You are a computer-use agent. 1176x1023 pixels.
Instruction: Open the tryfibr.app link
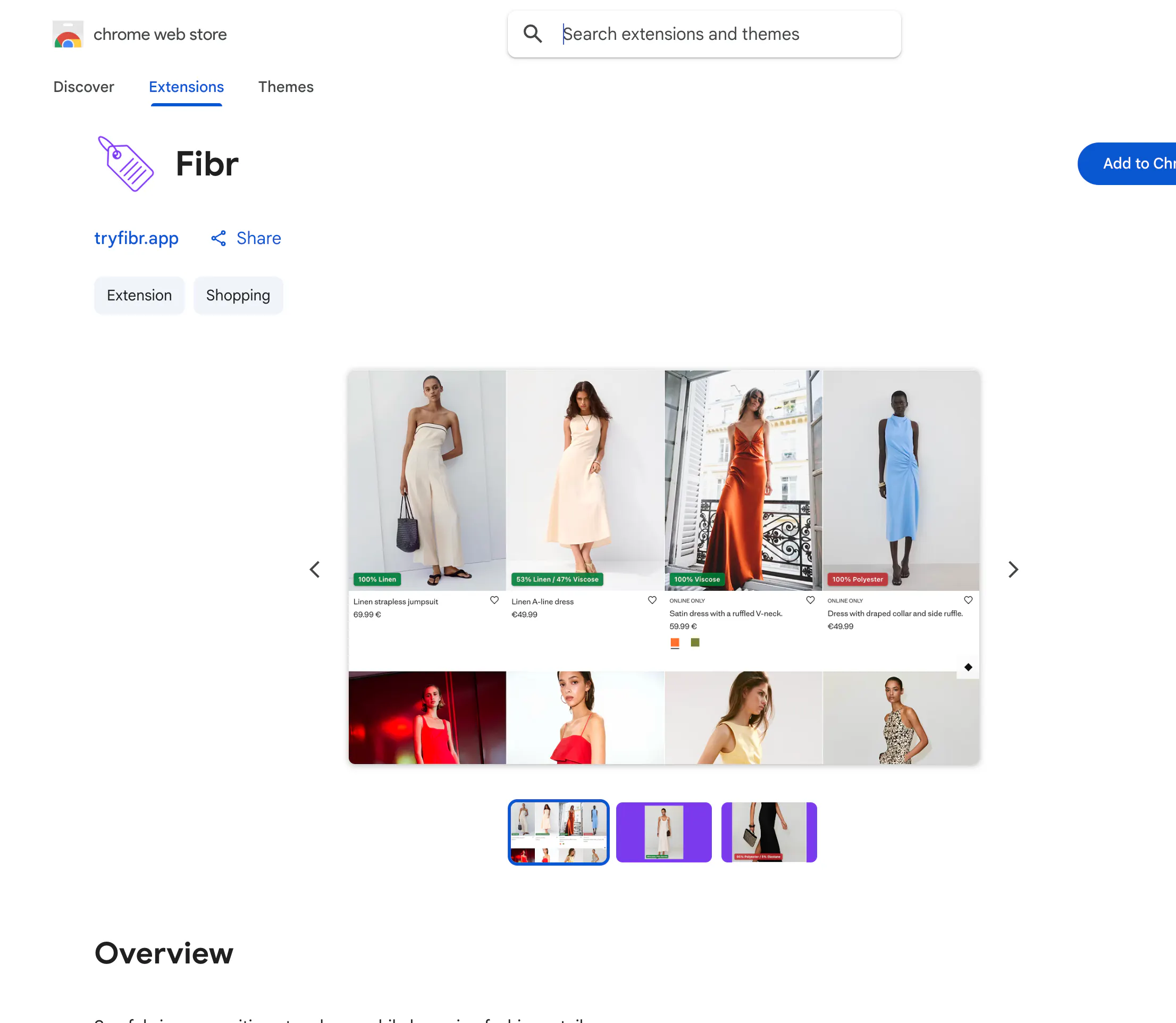(x=137, y=238)
